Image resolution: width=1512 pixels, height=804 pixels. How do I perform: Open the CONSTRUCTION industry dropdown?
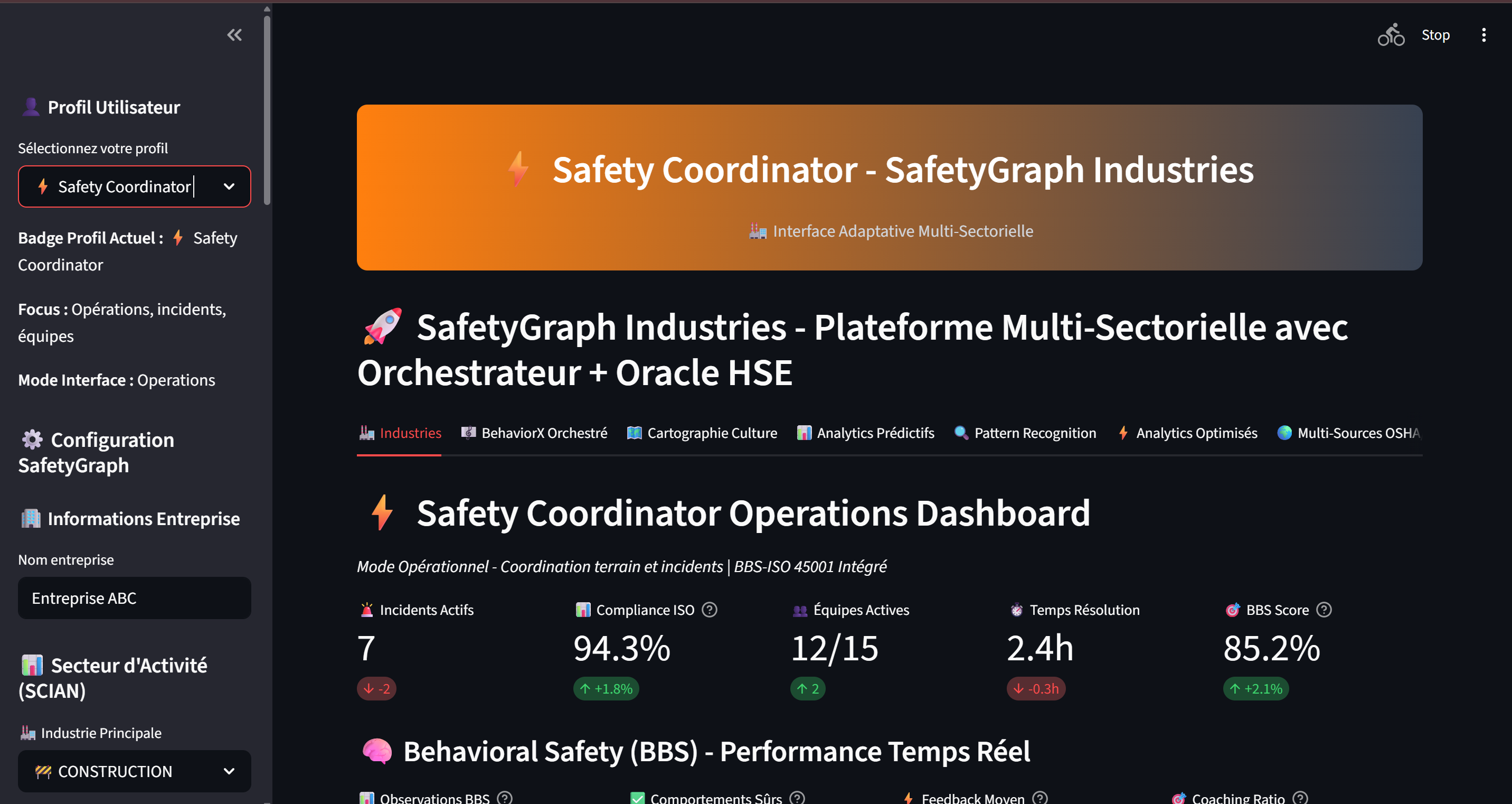[x=135, y=771]
